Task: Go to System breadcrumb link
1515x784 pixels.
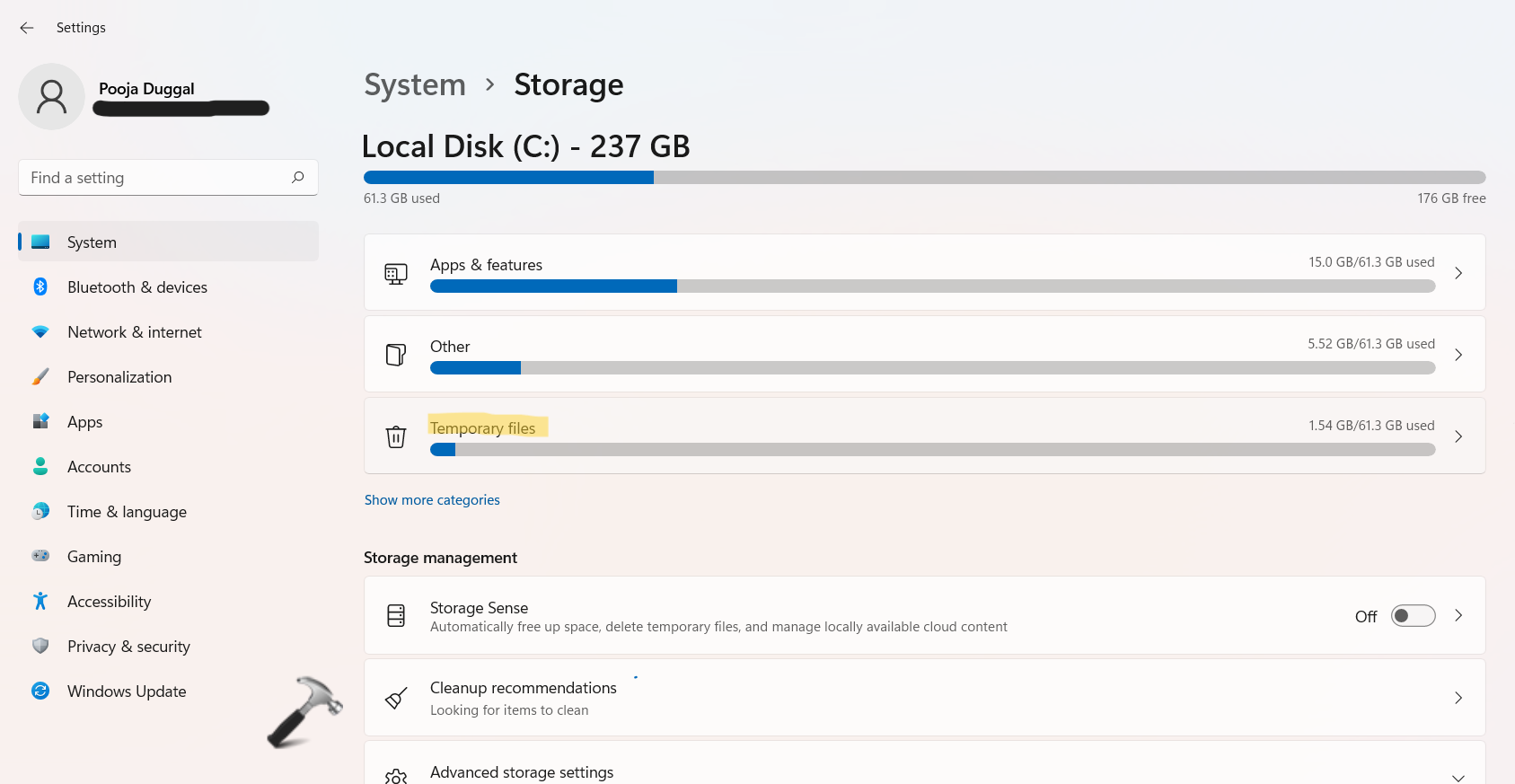Action: pos(415,84)
